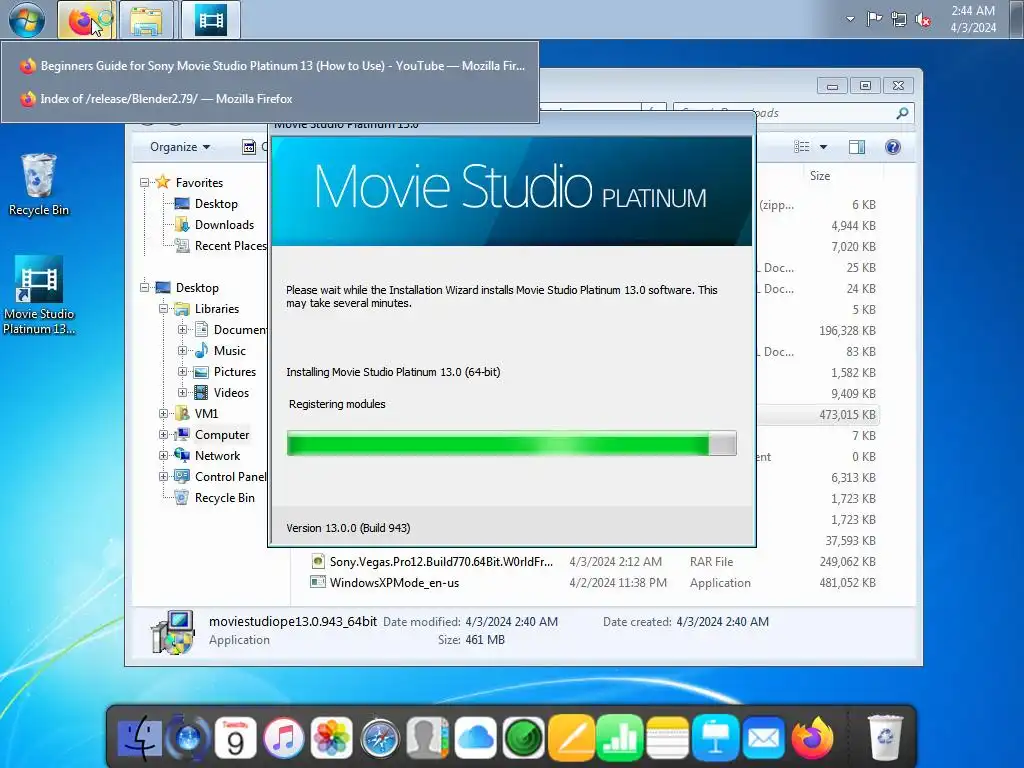Open Contacts in the dock
The height and width of the screenshot is (768, 1024).
(x=427, y=739)
